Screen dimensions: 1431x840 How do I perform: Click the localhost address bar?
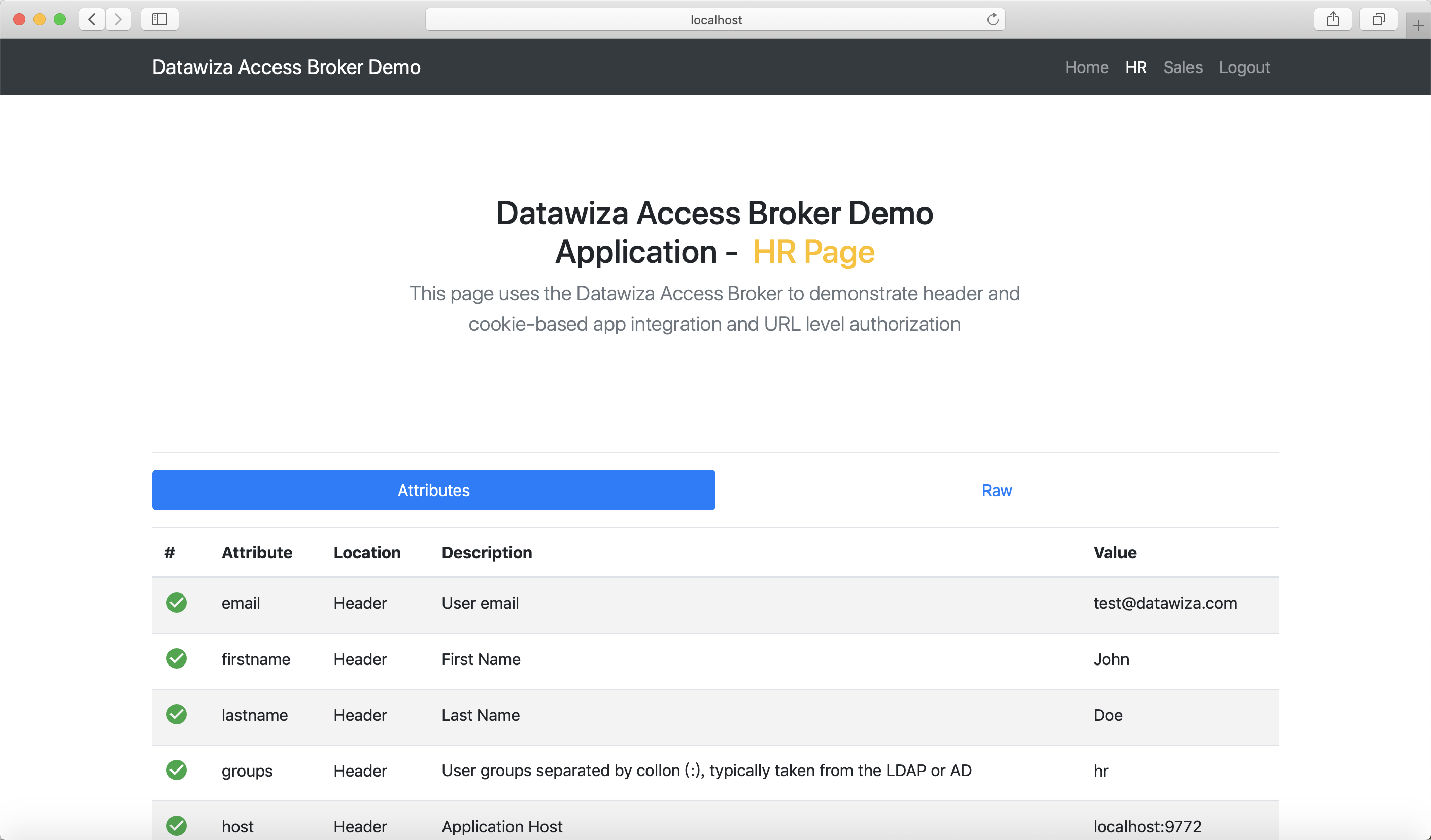point(715,19)
